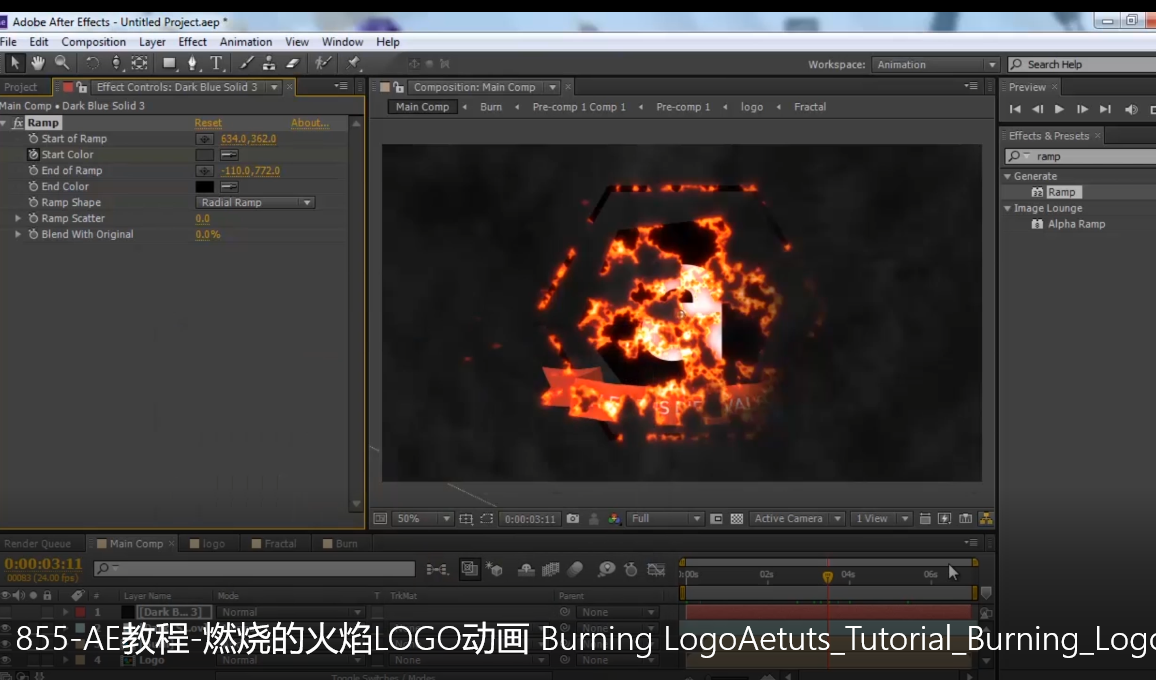Open the Layer menu
The image size is (1156, 680).
pyautogui.click(x=152, y=42)
